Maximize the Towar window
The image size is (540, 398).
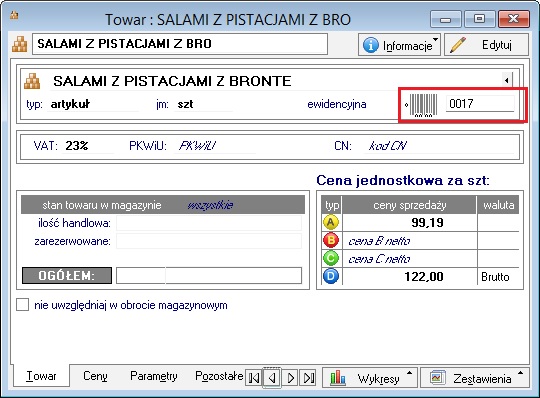(x=479, y=19)
